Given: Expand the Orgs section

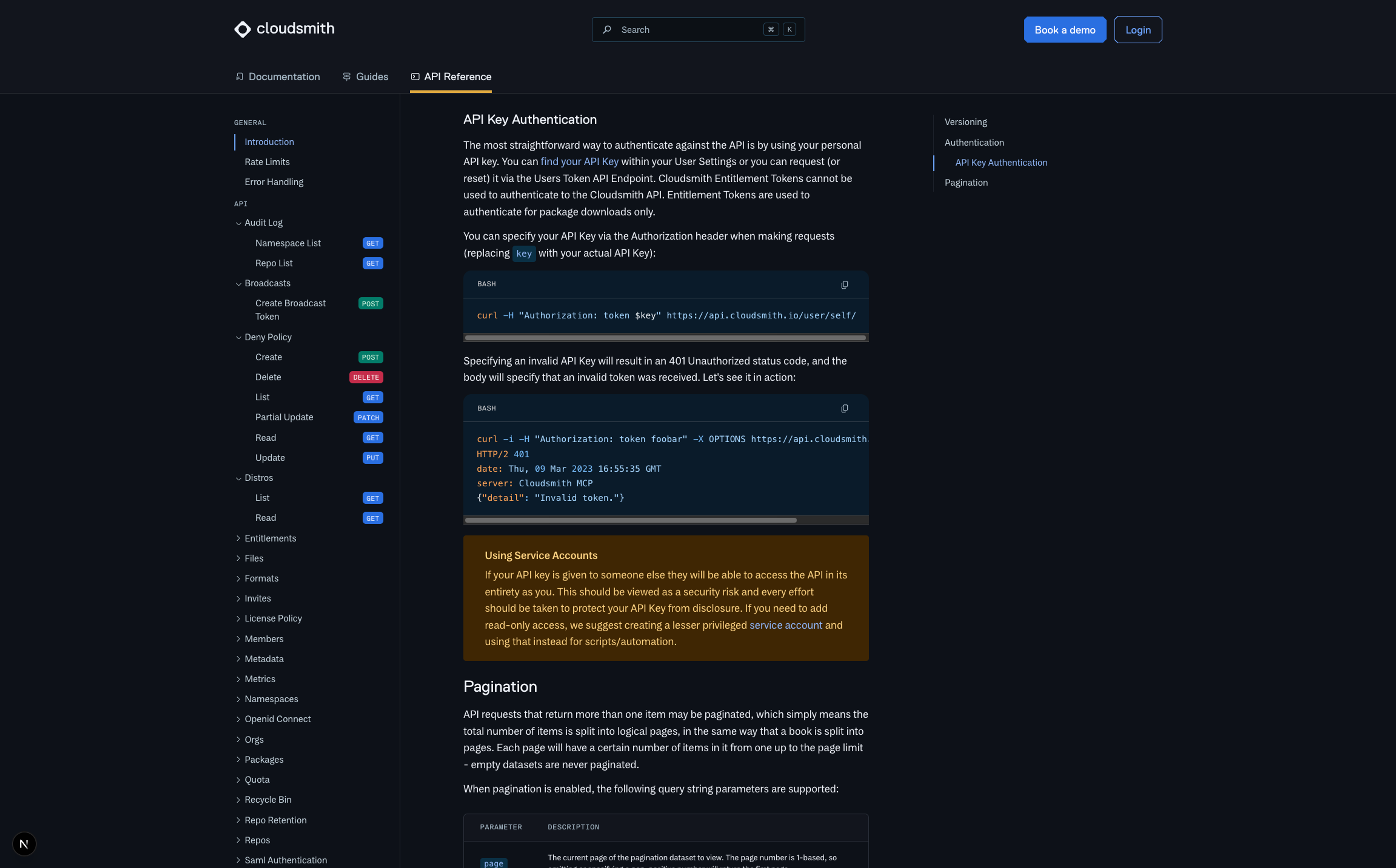Looking at the screenshot, I should point(249,739).
